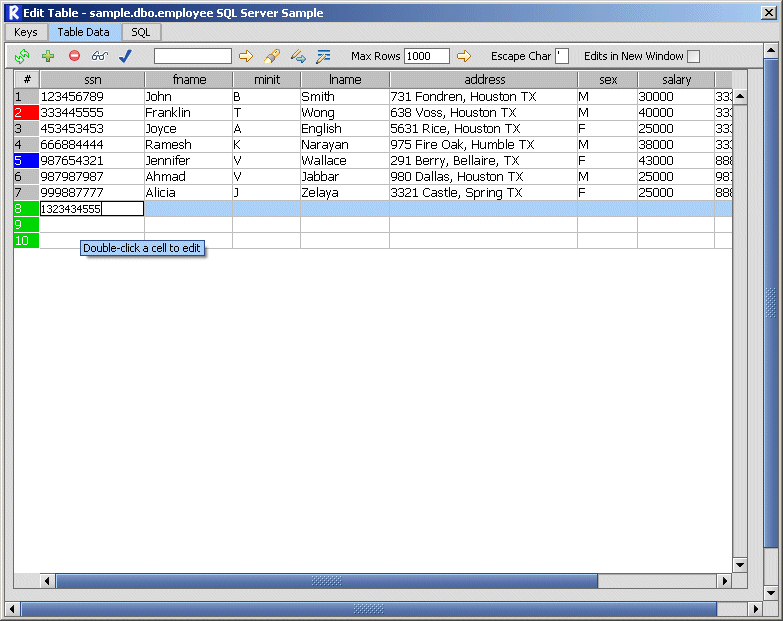Enable the Edits in New Window checkbox
This screenshot has height=621, width=783.
694,56
